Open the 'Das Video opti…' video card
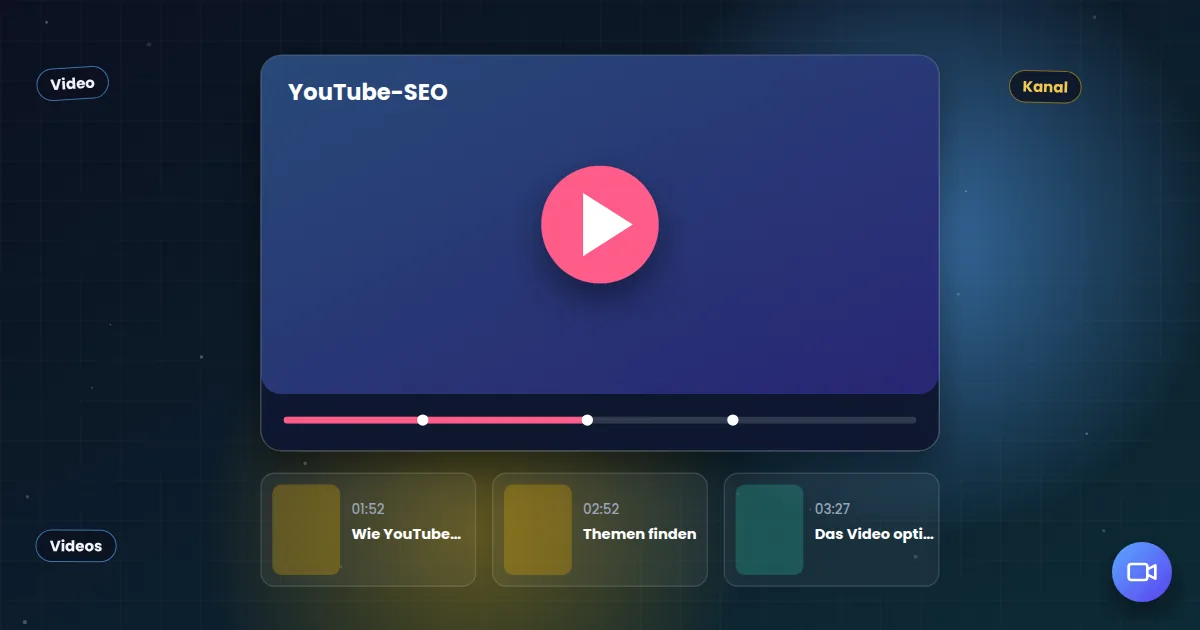 pos(831,530)
